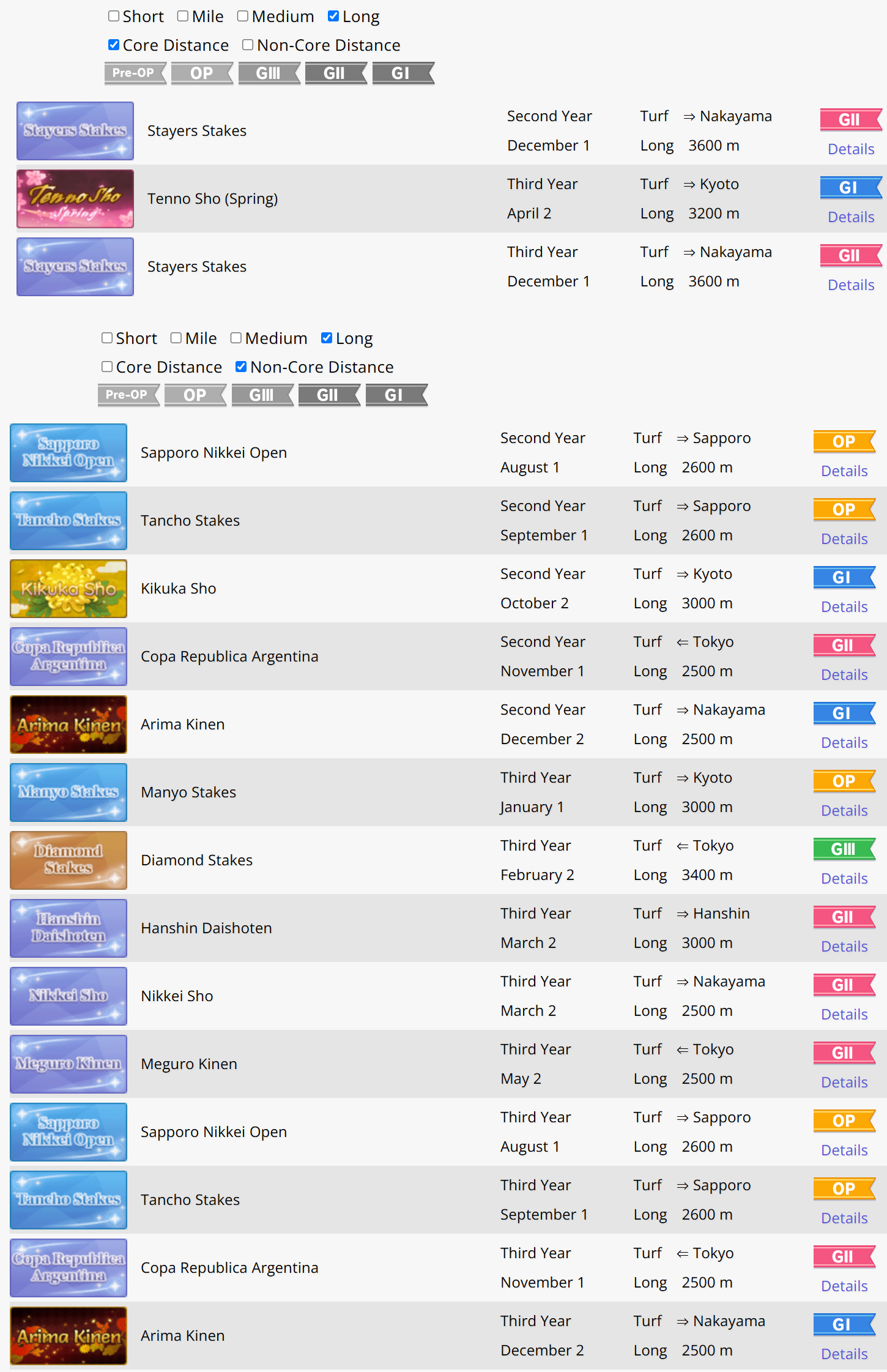Click the Second Year Sapporo Nikkei Open banner
The width and height of the screenshot is (887, 1372).
coord(69,453)
